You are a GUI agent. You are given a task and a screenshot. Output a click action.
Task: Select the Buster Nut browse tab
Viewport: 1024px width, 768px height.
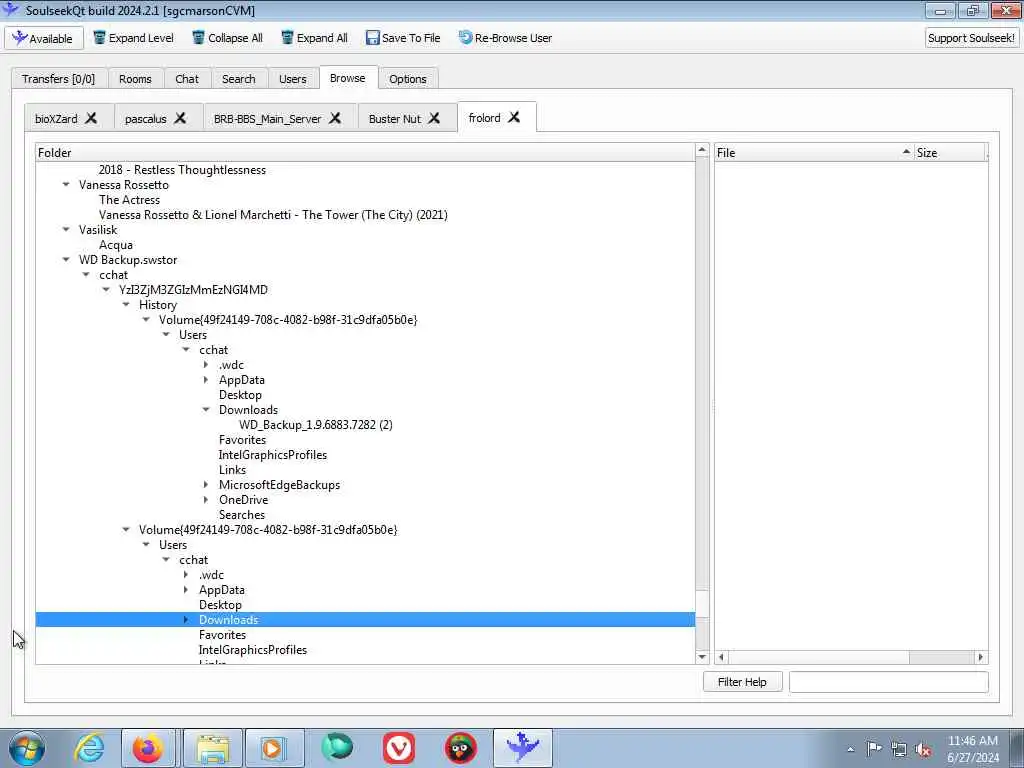coord(395,119)
